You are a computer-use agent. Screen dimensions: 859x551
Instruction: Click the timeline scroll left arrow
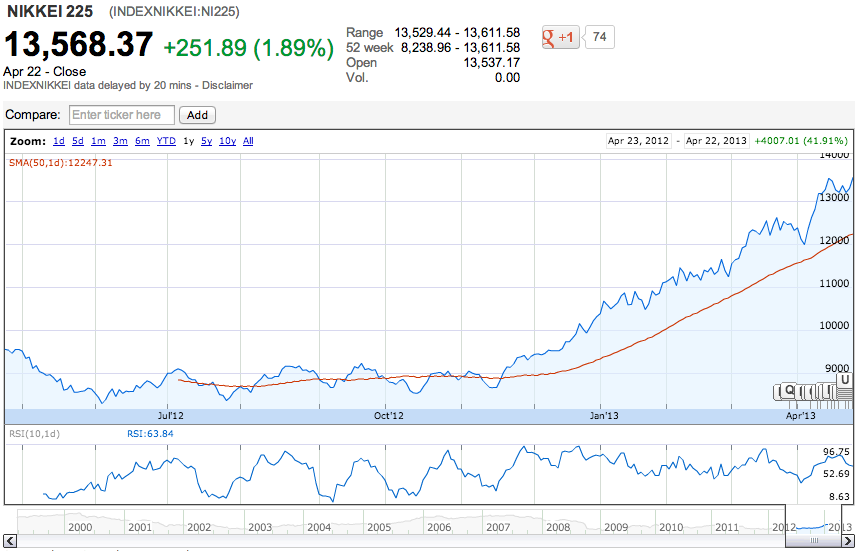click(9, 541)
